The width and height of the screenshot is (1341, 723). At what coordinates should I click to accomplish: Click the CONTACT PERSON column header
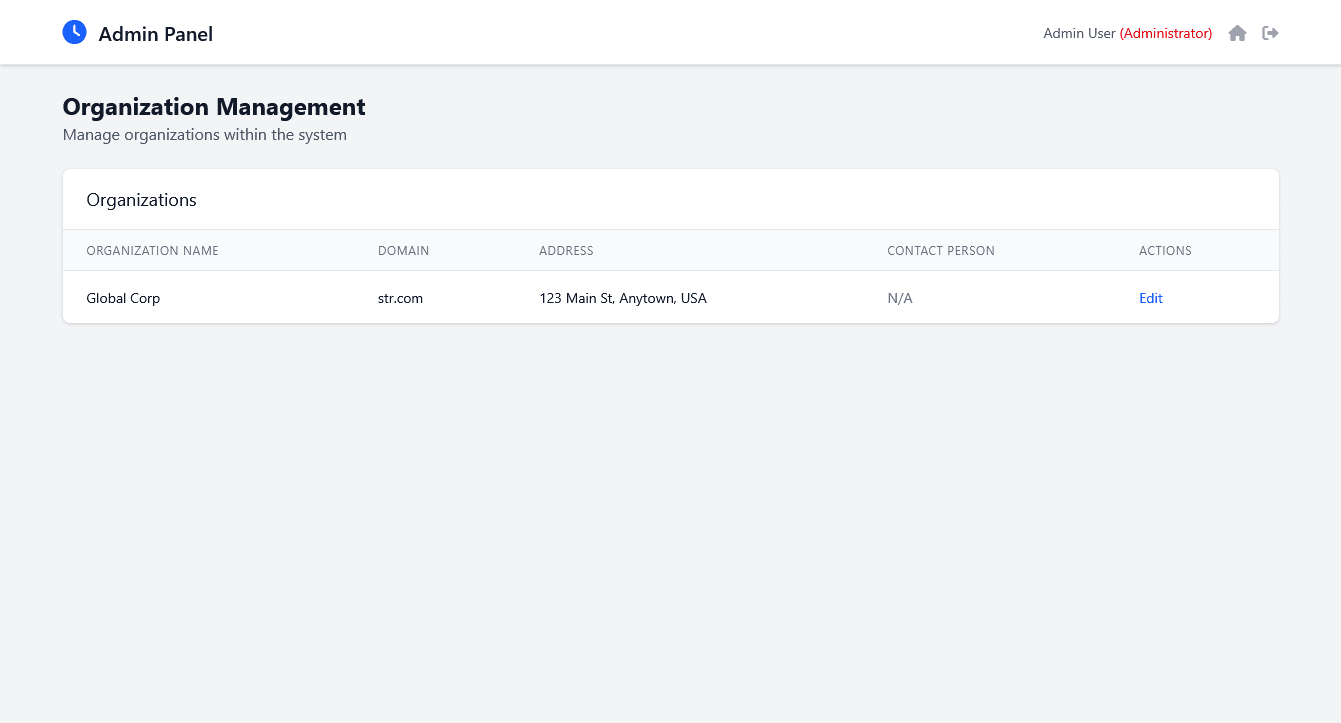point(940,250)
